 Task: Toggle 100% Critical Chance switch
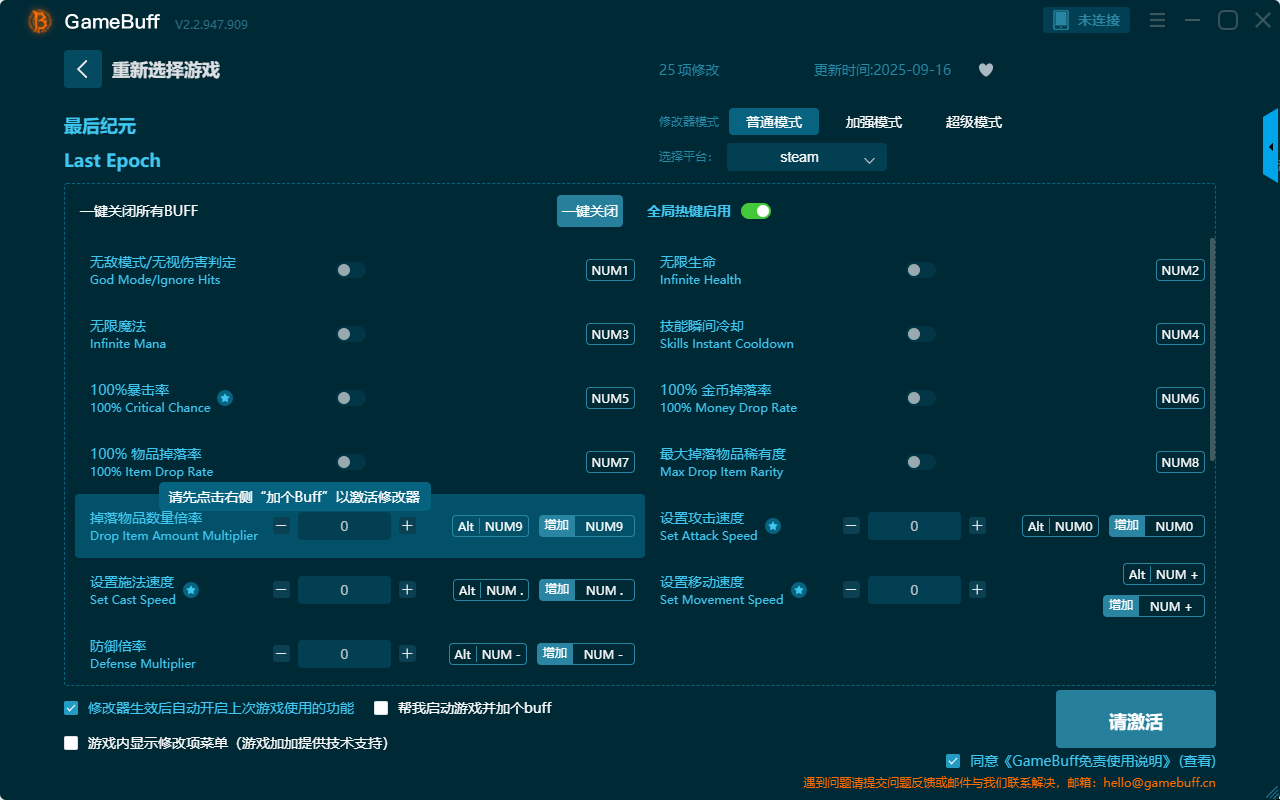pyautogui.click(x=351, y=398)
